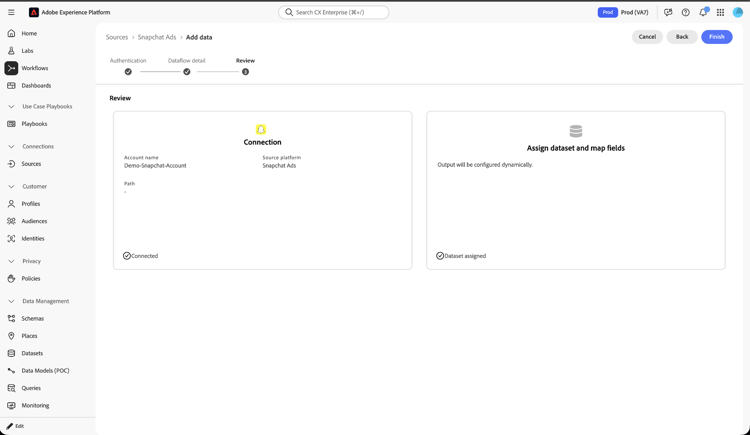Open the hamburger navigation menu

[x=11, y=12]
